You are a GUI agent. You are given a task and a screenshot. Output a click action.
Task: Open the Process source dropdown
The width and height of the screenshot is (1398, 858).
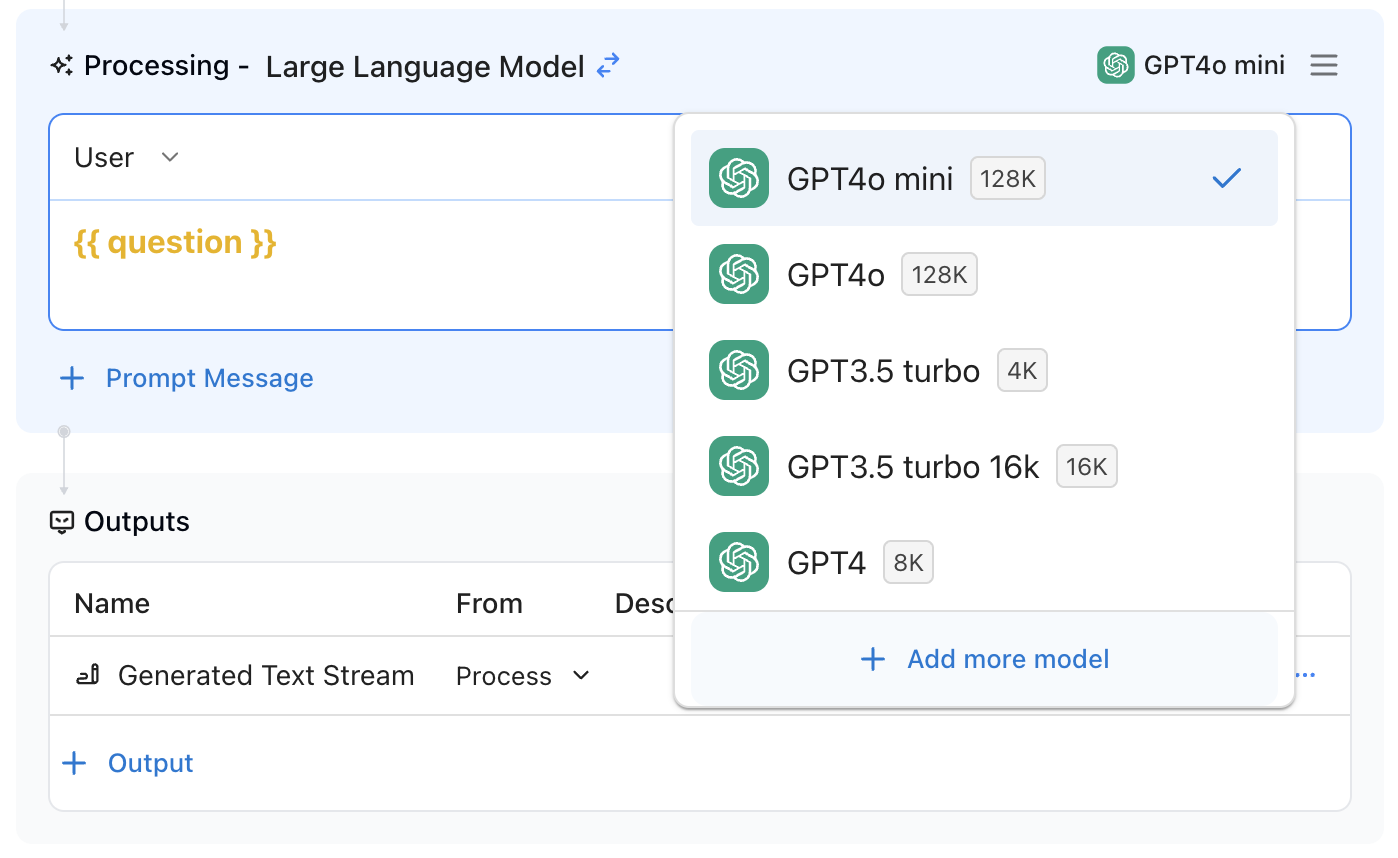point(523,676)
